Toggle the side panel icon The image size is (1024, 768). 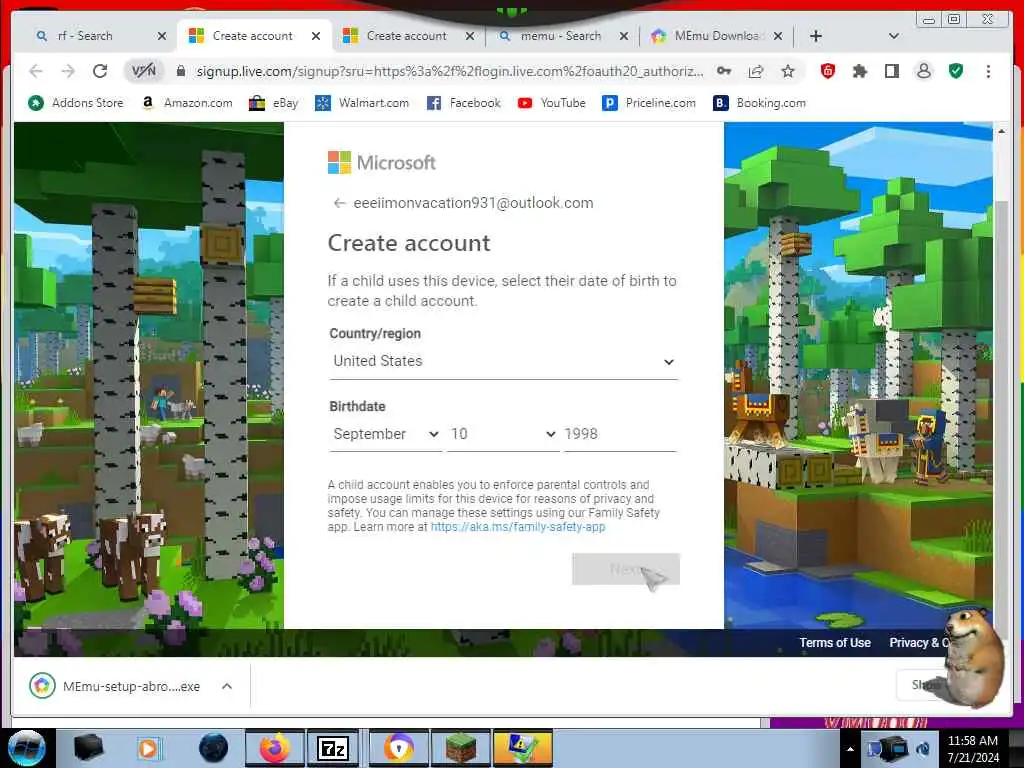pyautogui.click(x=891, y=71)
